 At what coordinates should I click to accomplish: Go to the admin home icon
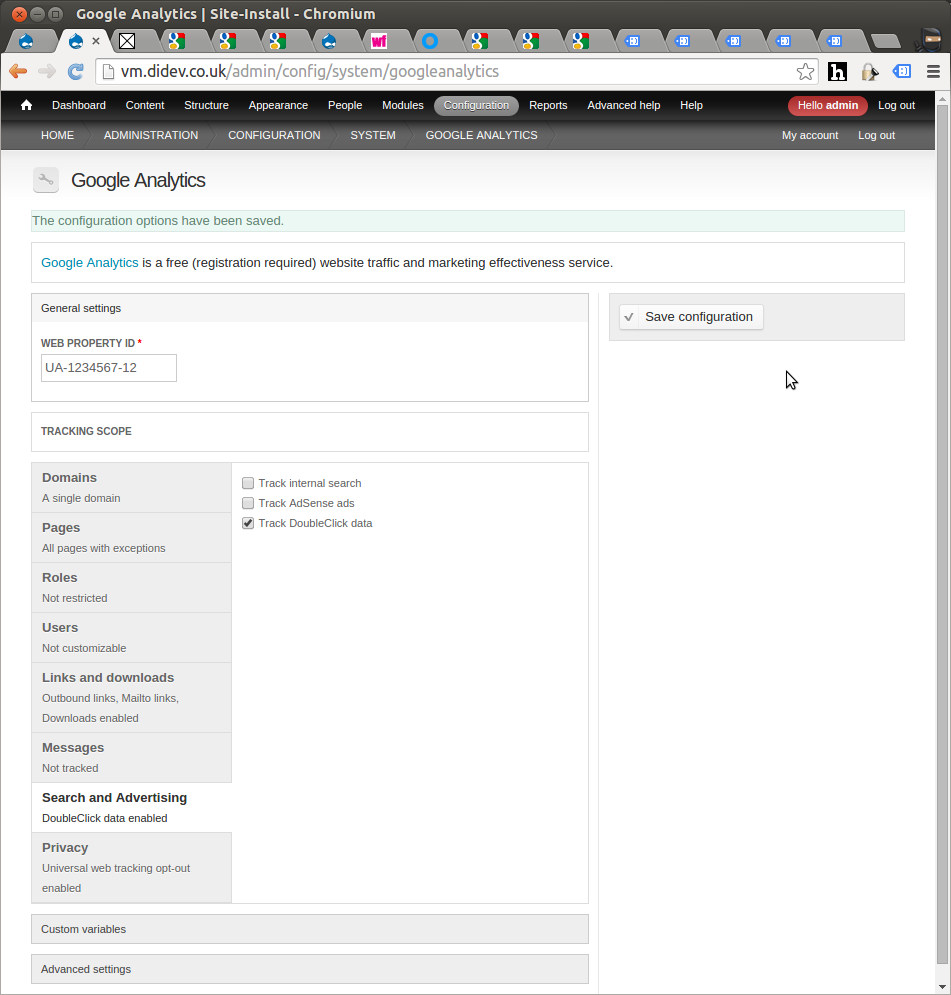[26, 105]
